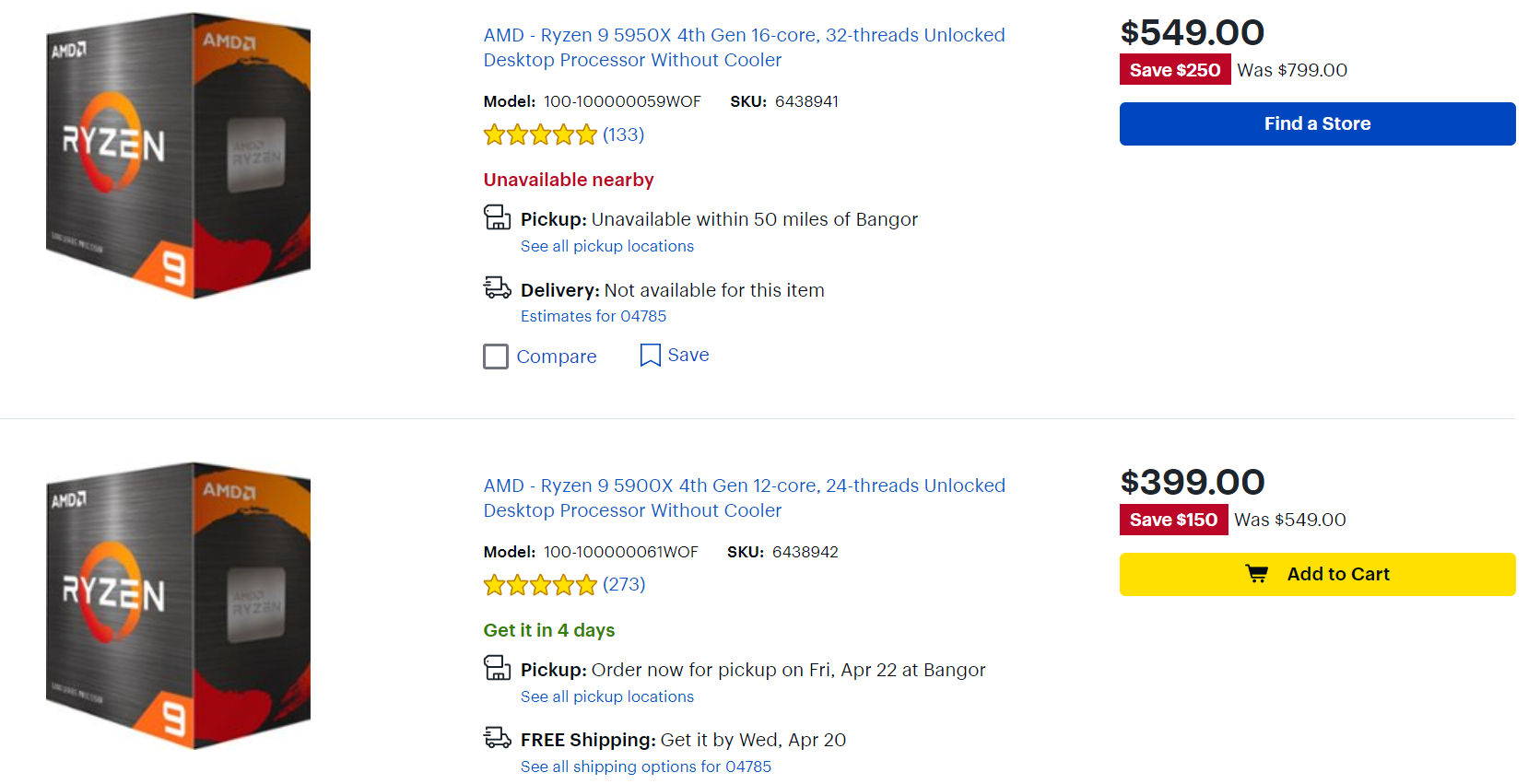This screenshot has height=784, width=1540.
Task: Click the Ryzen 9 5950X product box image
Action: pos(178,156)
